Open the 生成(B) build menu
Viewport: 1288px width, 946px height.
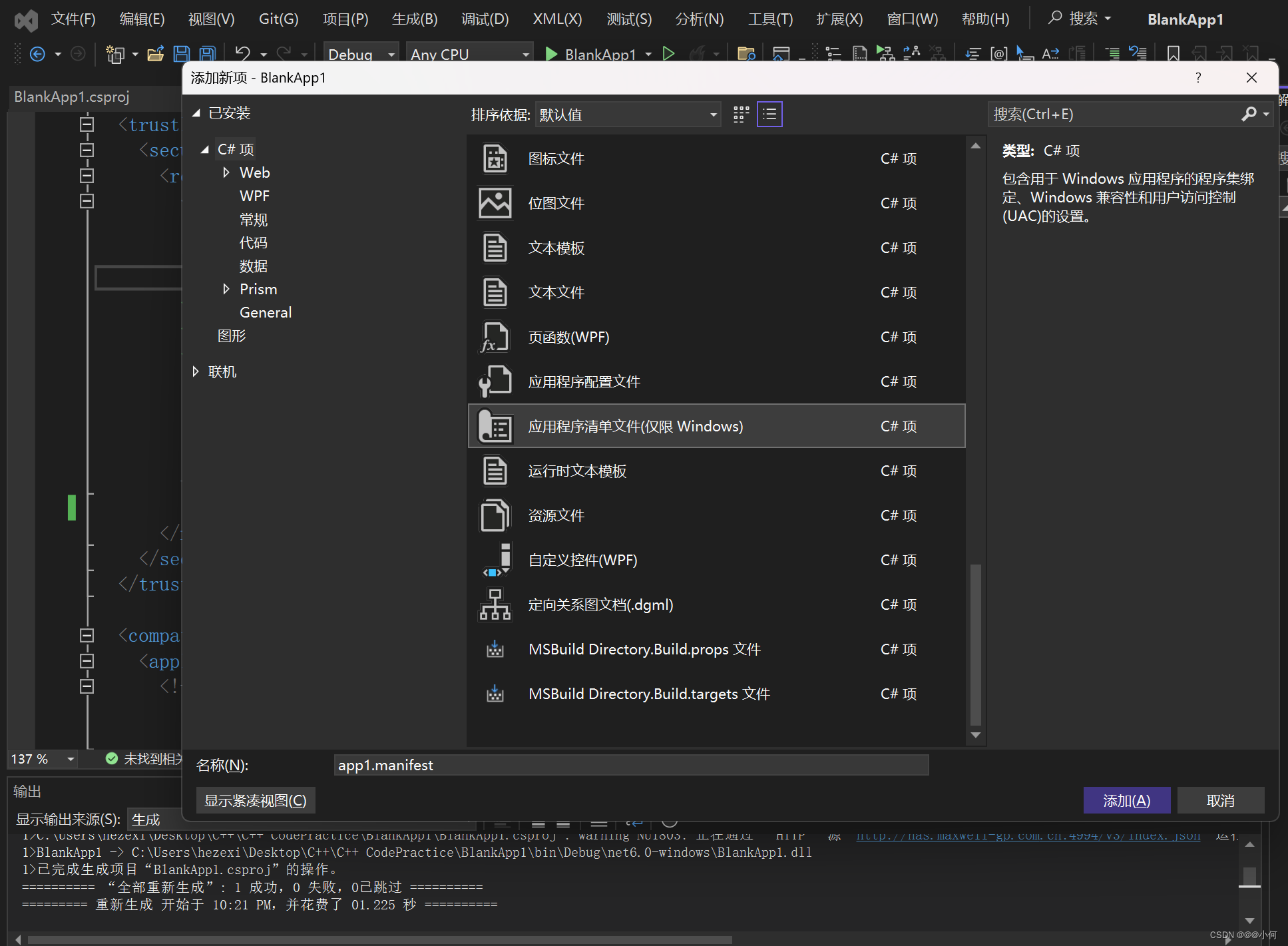click(415, 19)
